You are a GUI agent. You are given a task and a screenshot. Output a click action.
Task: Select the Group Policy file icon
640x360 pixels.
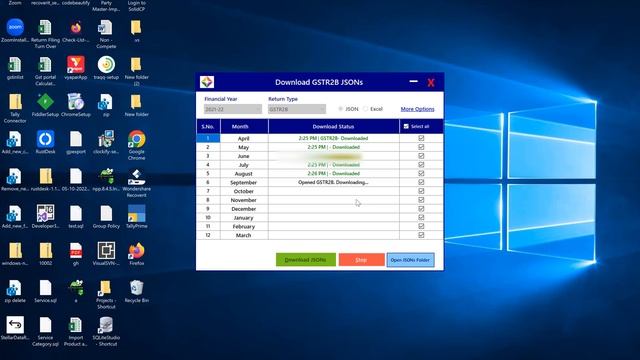click(106, 213)
